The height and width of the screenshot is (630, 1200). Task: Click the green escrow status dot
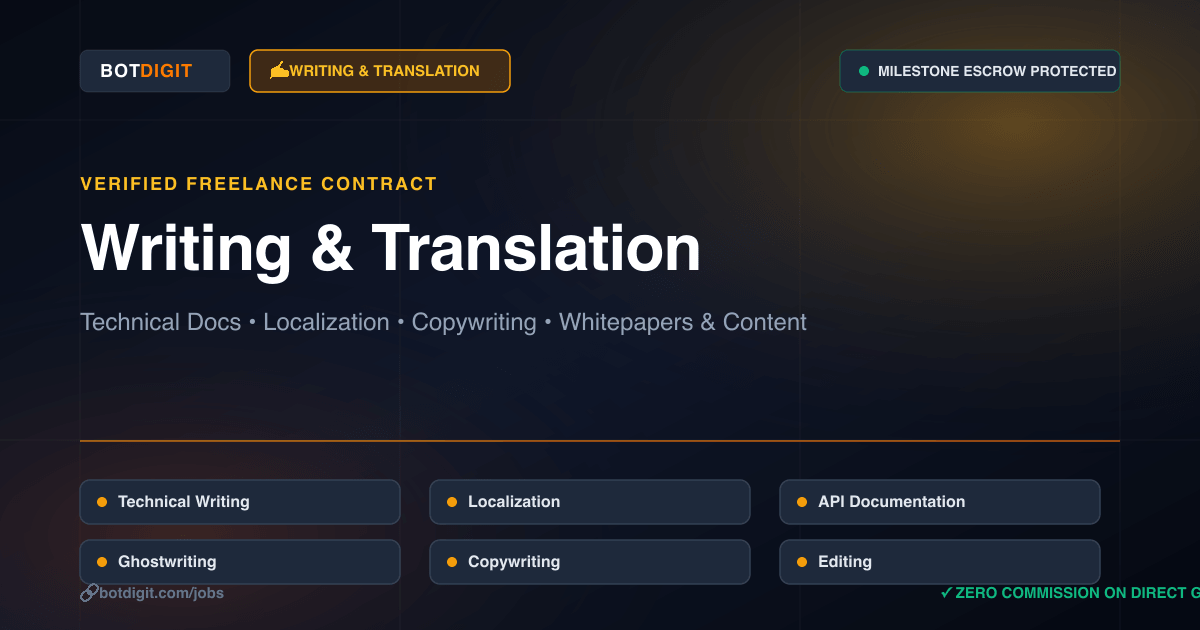pos(864,71)
